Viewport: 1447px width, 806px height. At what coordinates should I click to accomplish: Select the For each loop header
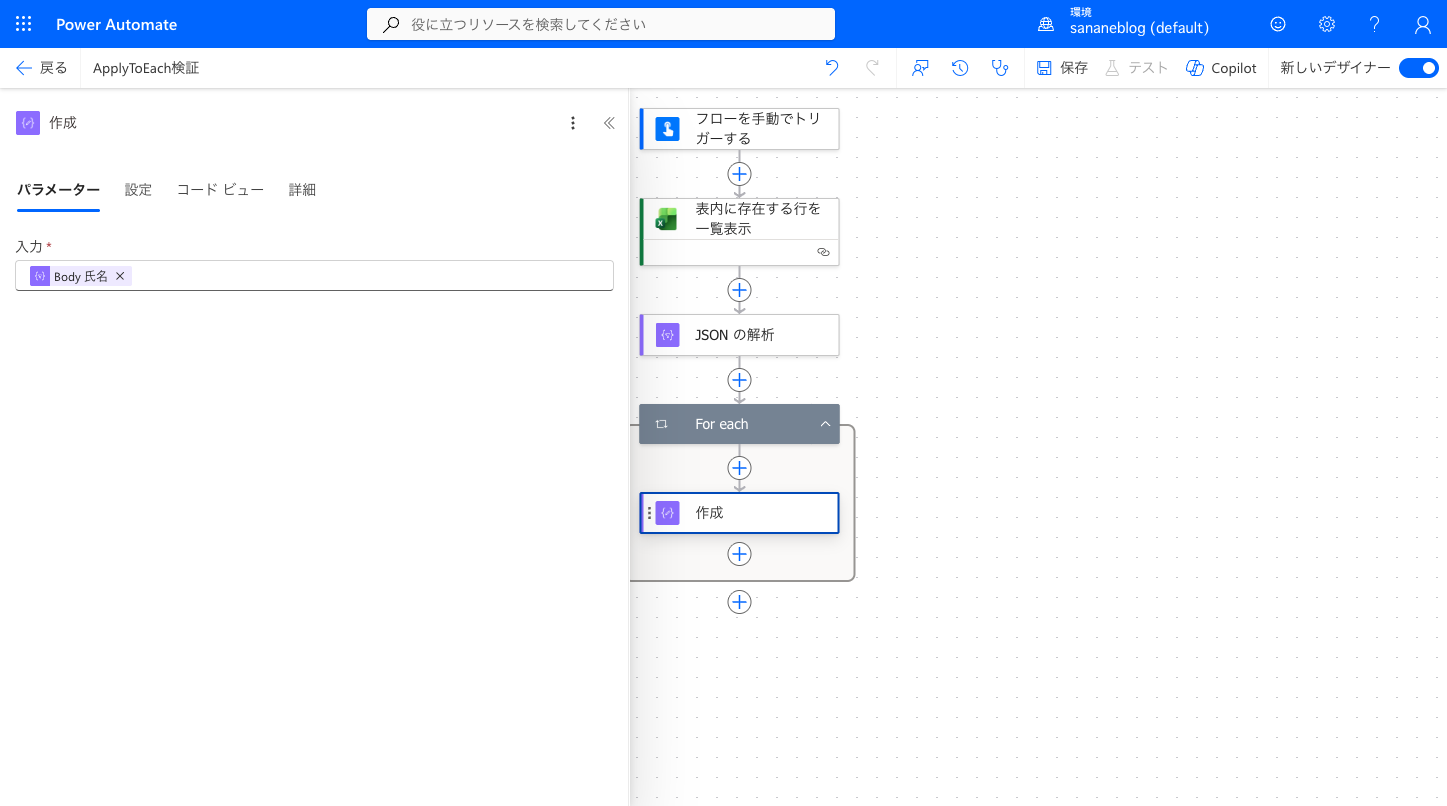click(x=739, y=424)
